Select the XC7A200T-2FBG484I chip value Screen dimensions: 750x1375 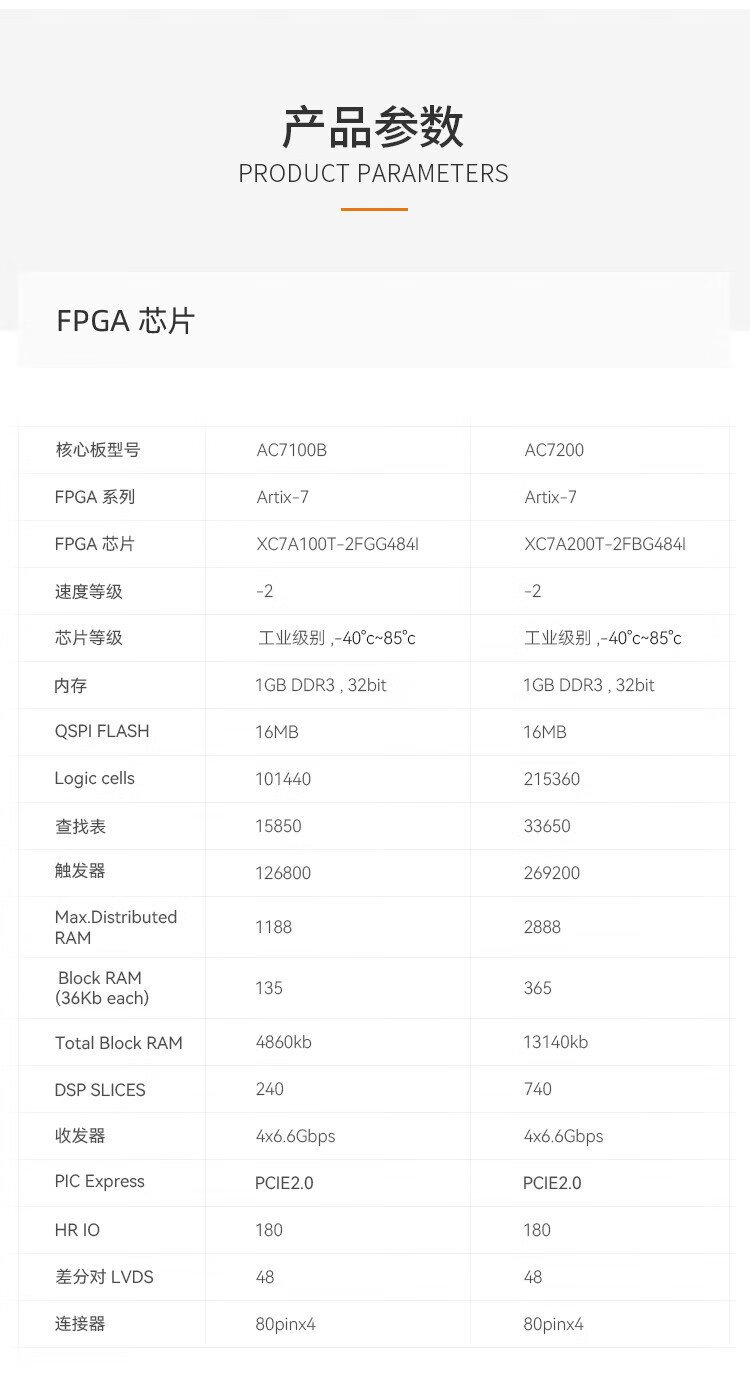pyautogui.click(x=605, y=544)
